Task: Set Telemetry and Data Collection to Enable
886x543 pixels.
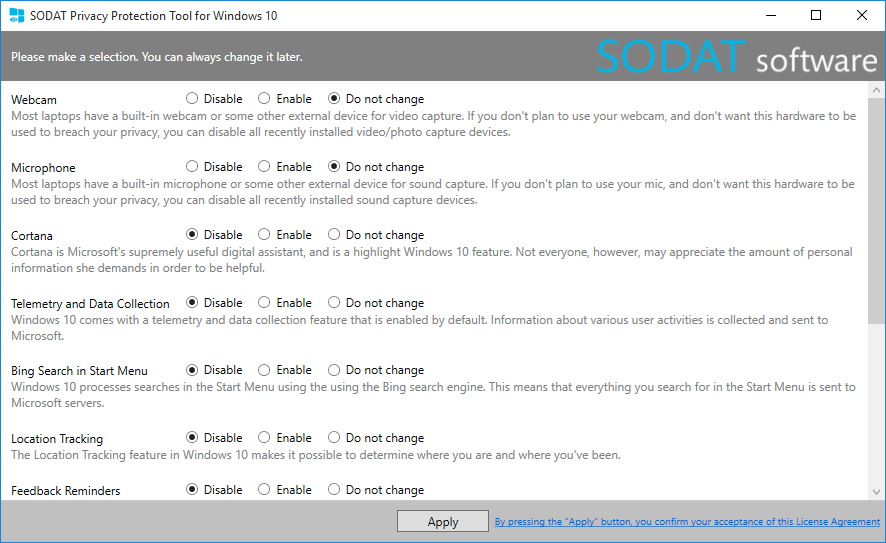Action: tap(285, 303)
